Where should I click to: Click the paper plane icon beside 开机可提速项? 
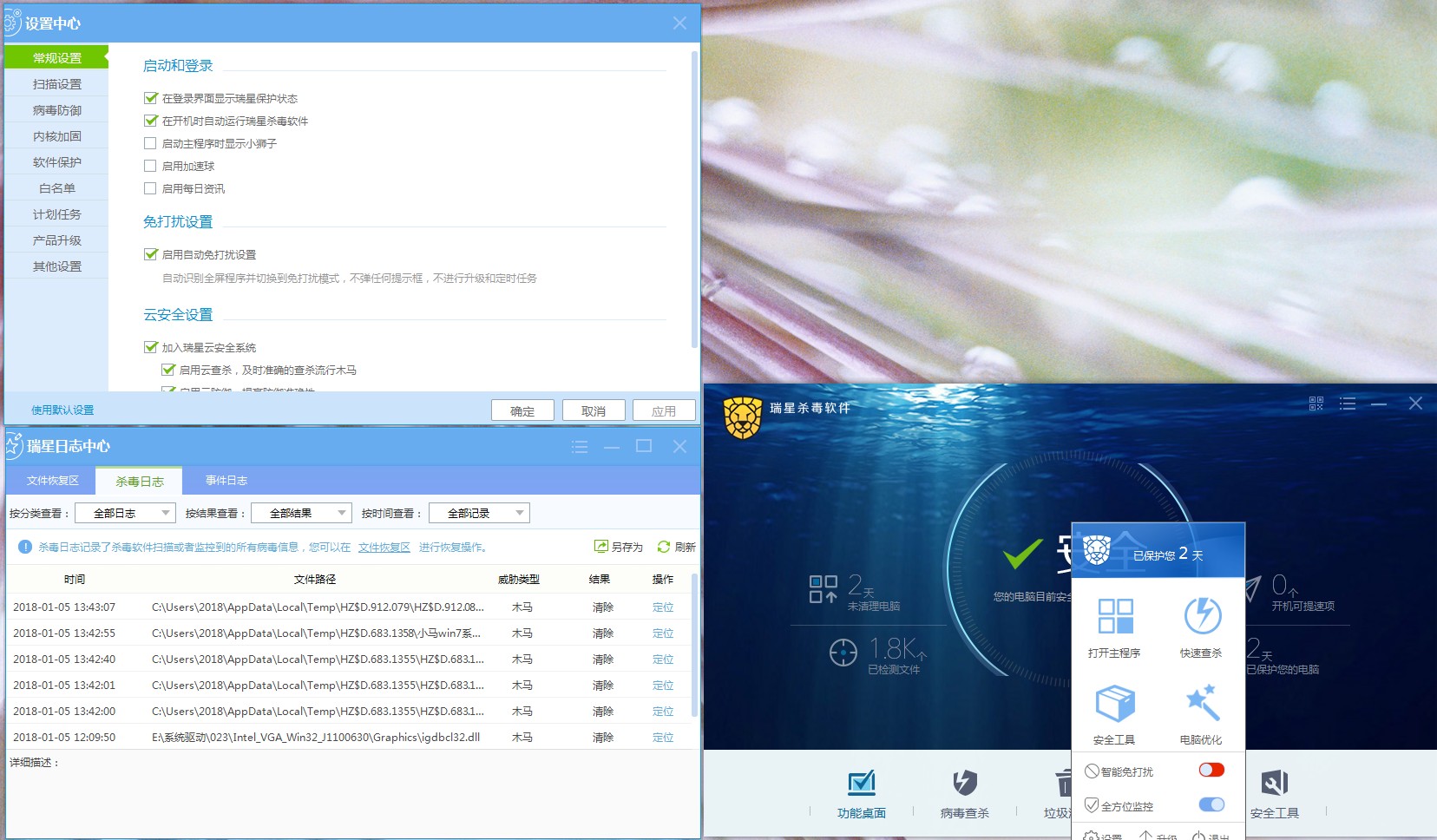click(x=1252, y=588)
